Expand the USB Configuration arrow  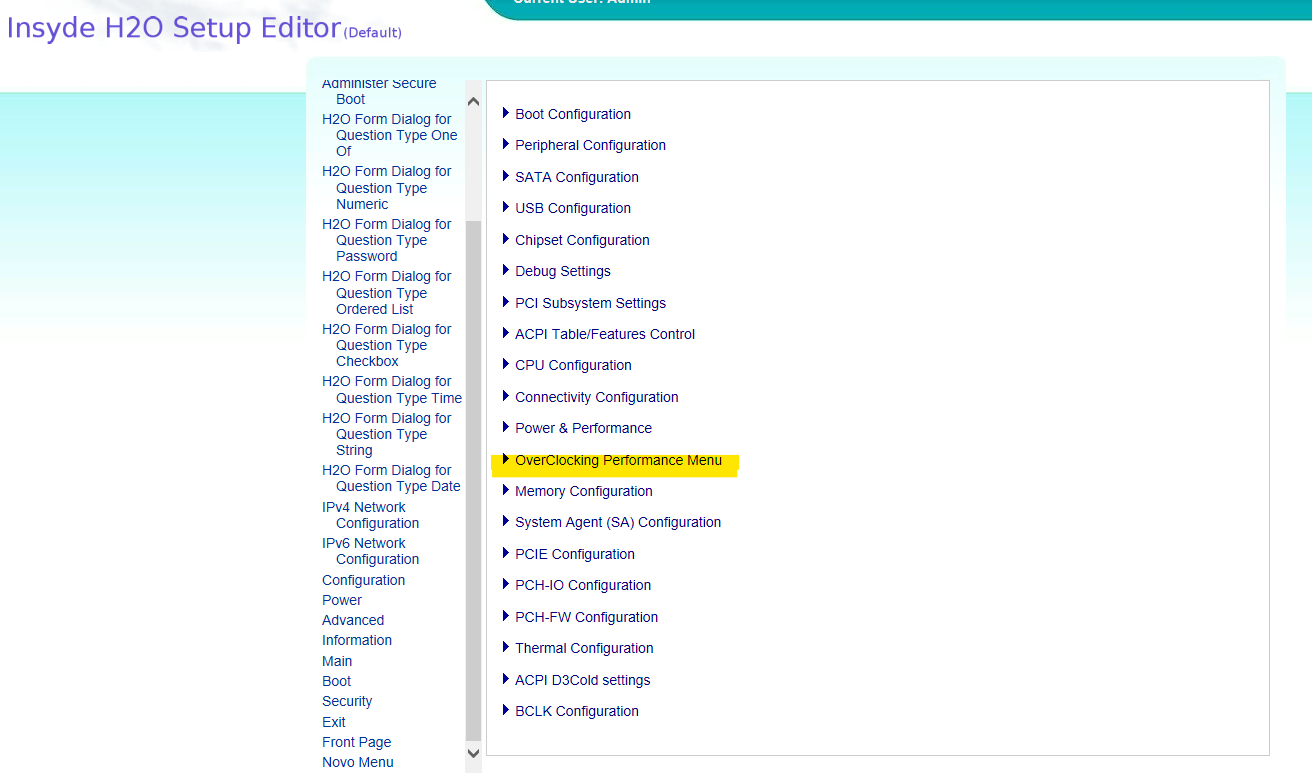pos(506,207)
